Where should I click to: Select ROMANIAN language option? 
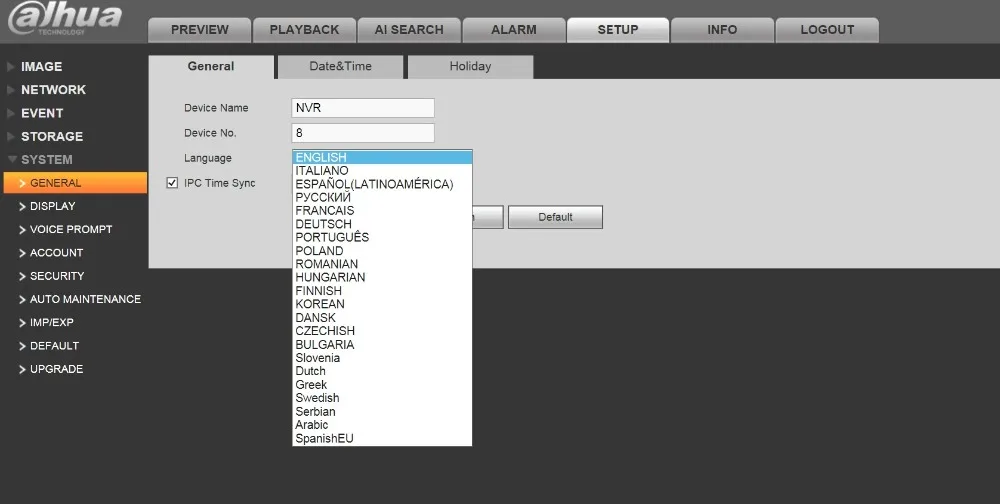click(x=382, y=264)
